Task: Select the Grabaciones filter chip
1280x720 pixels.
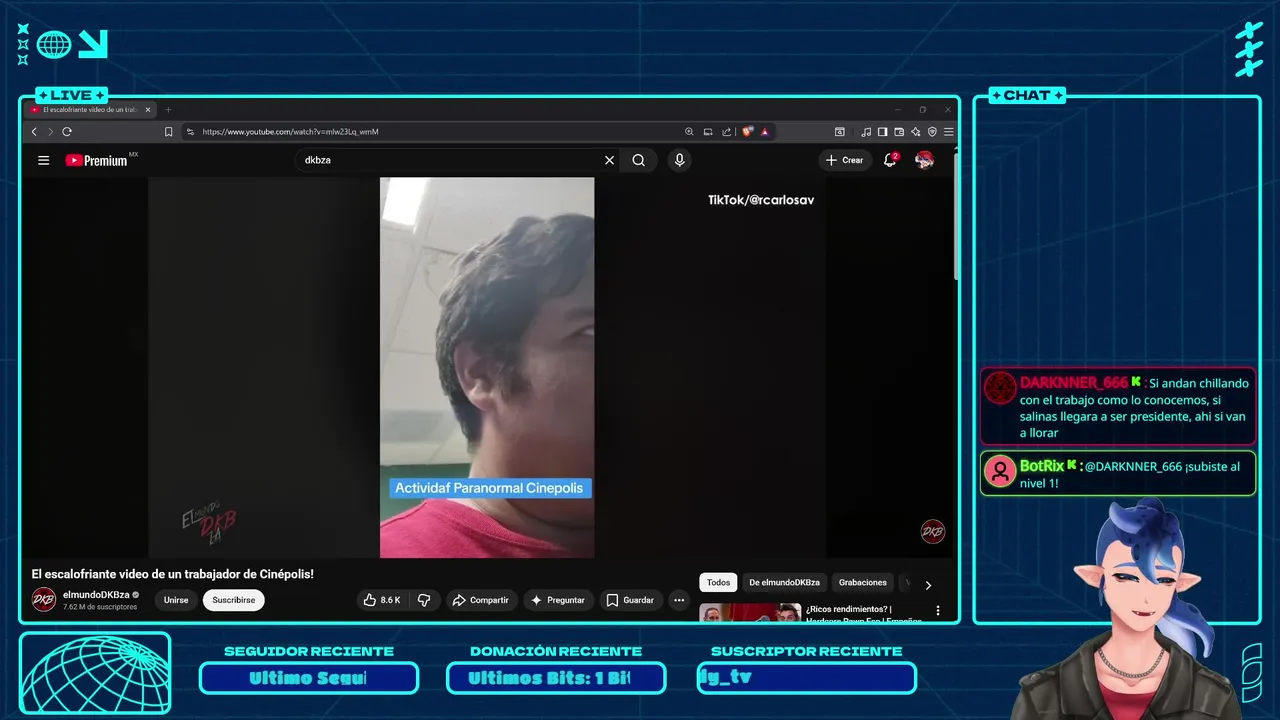Action: pos(863,582)
